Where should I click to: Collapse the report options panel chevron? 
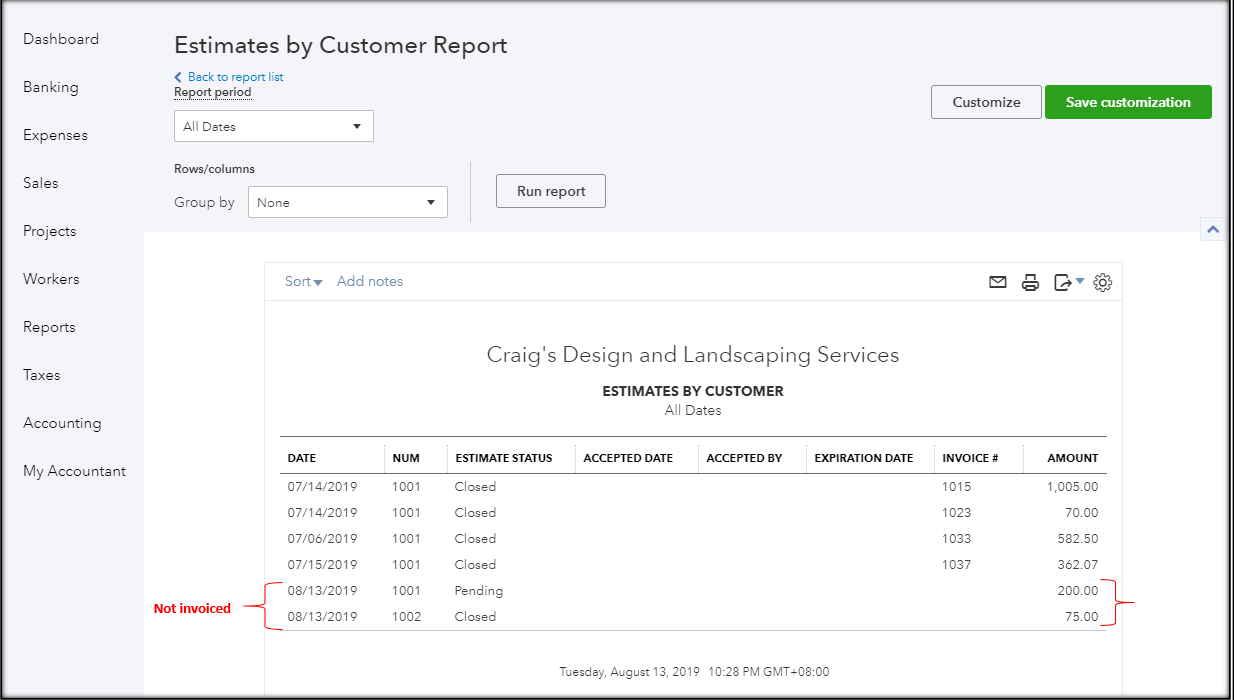coord(1213,230)
